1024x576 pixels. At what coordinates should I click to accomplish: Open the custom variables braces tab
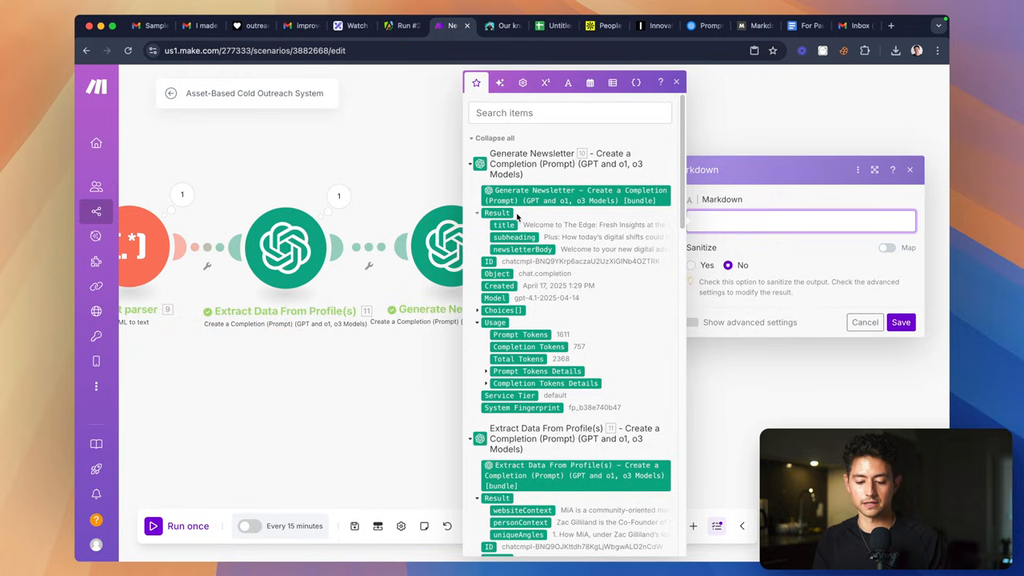coord(636,82)
